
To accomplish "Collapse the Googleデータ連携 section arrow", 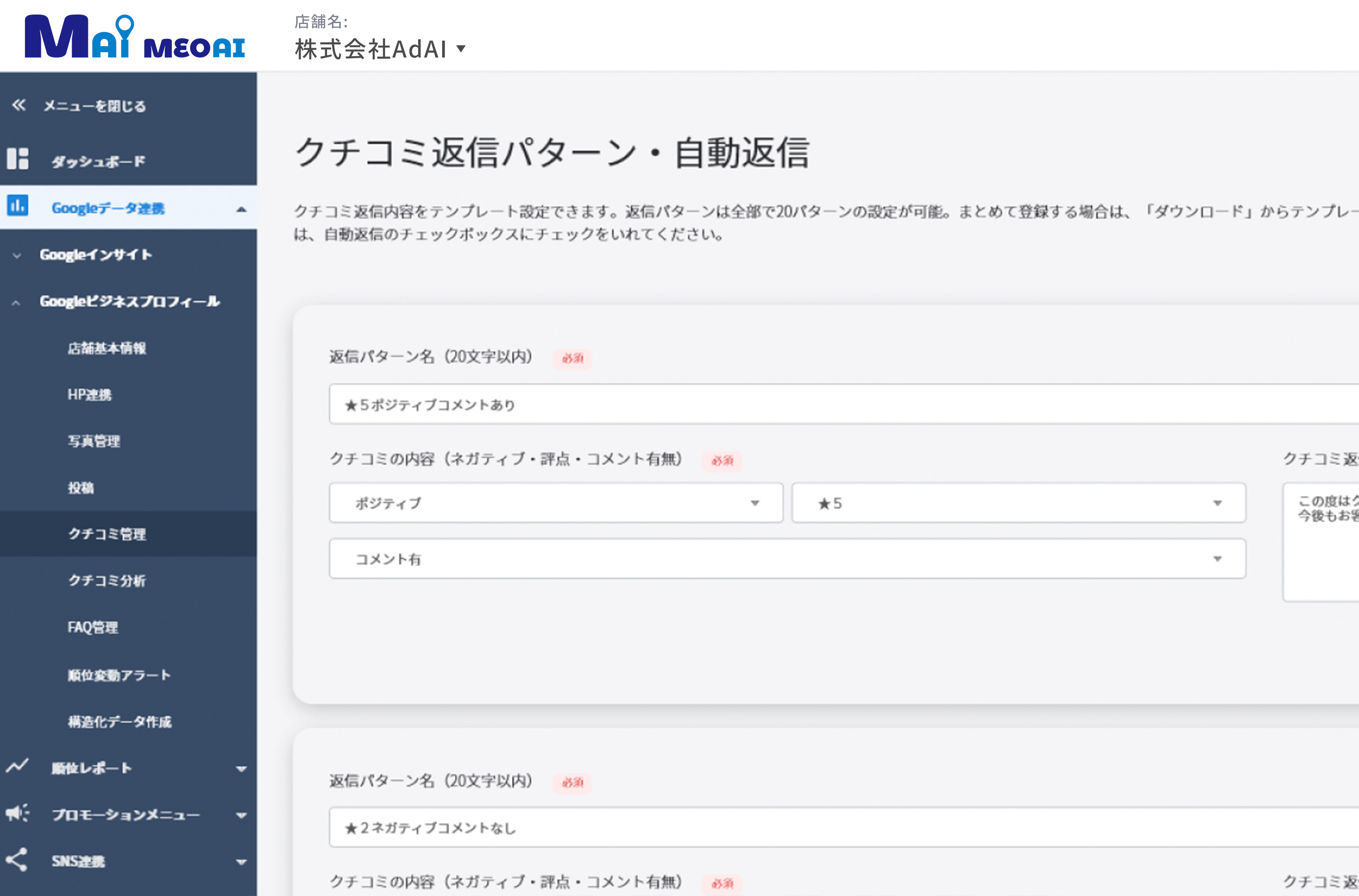I will point(242,210).
